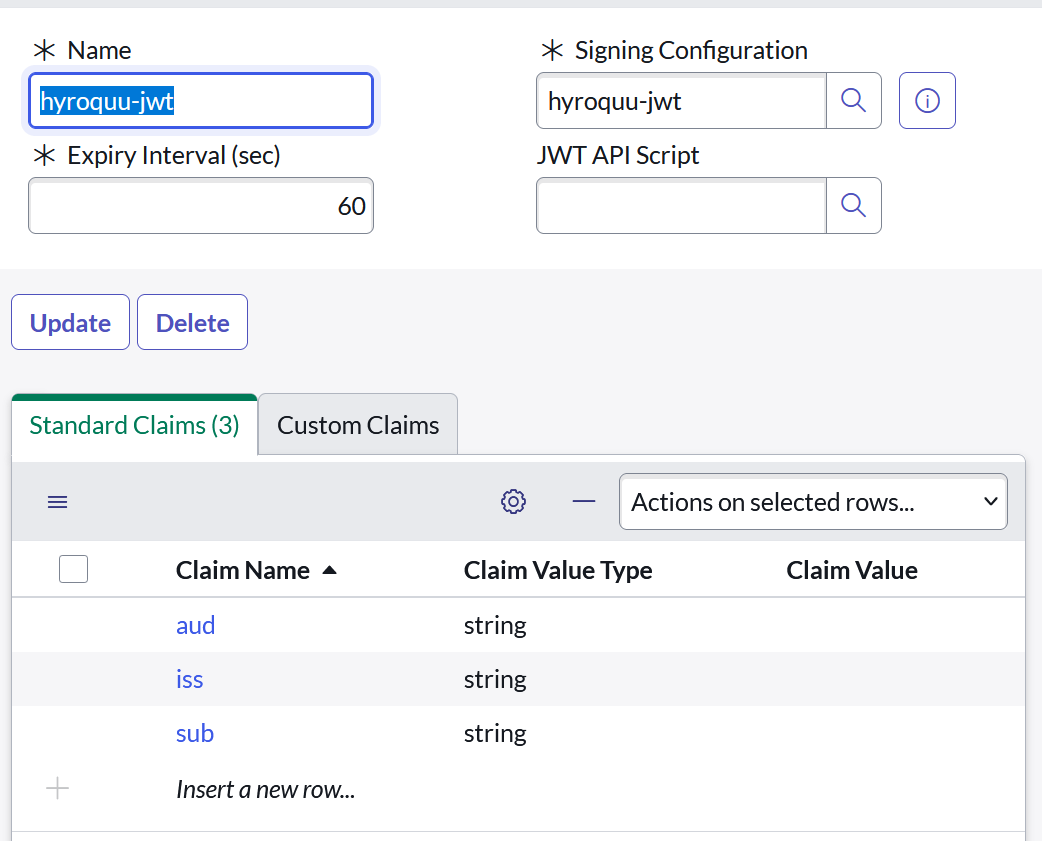Screen dimensions: 1042x841
Task: Click the sort arrow on Claim Name
Action: (330, 569)
